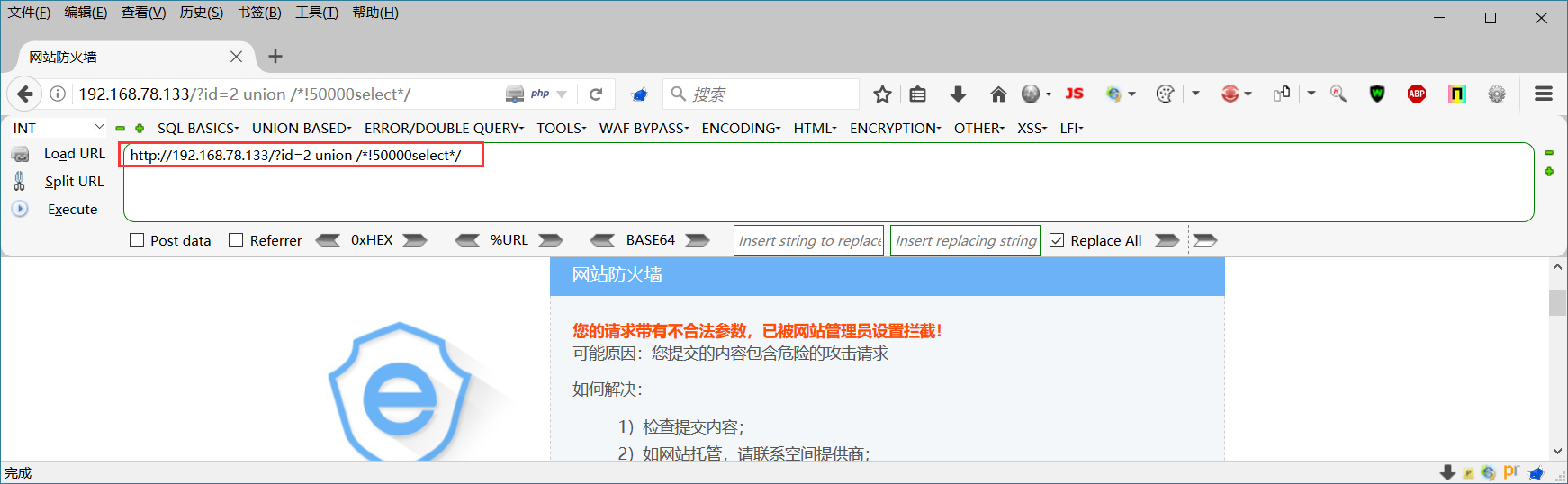Open the 书签(B) menu

(x=259, y=13)
